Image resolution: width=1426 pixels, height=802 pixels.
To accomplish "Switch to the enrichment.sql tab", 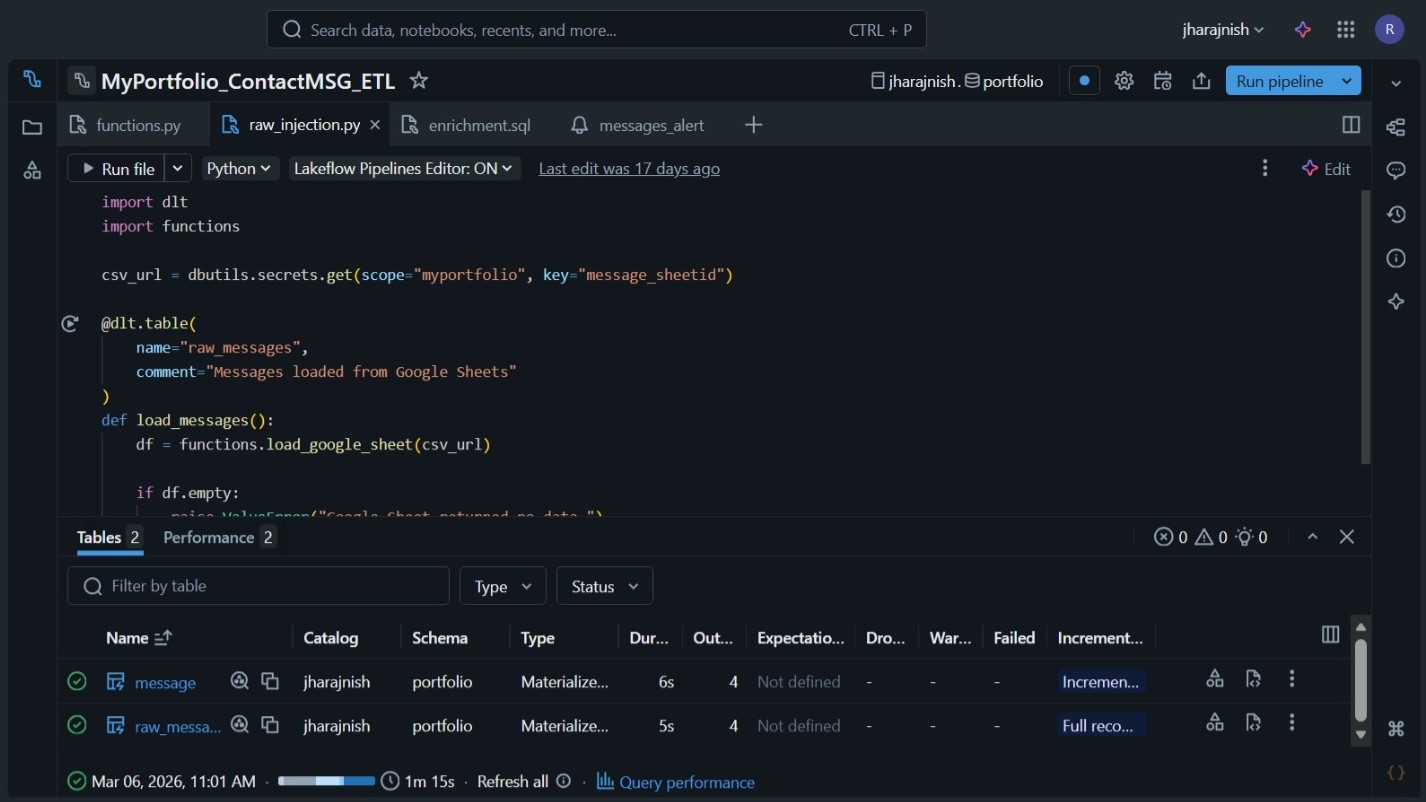I will (478, 125).
